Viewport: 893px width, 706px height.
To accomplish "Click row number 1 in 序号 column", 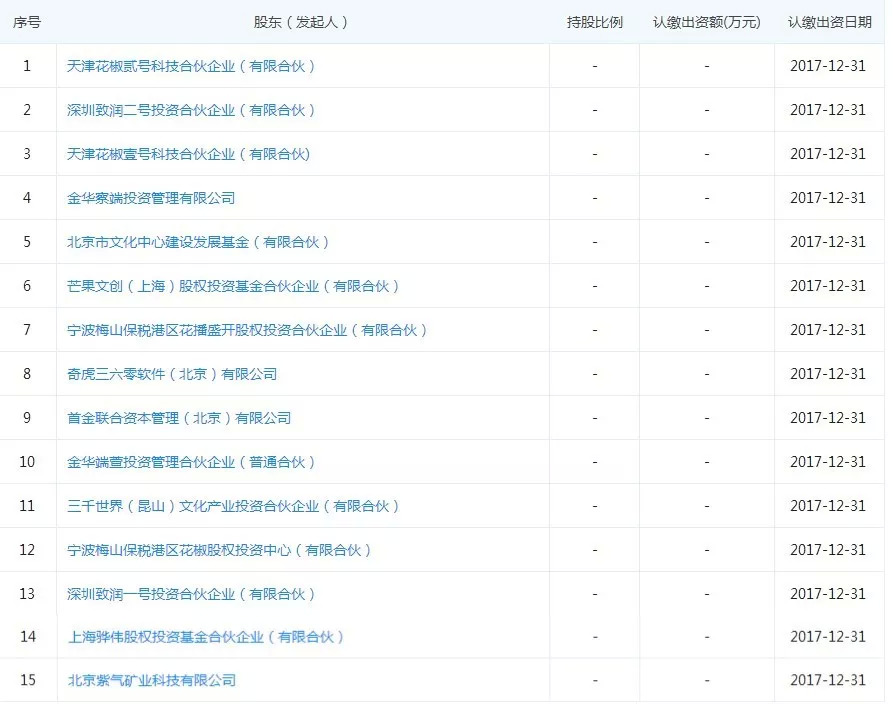I will point(27,66).
